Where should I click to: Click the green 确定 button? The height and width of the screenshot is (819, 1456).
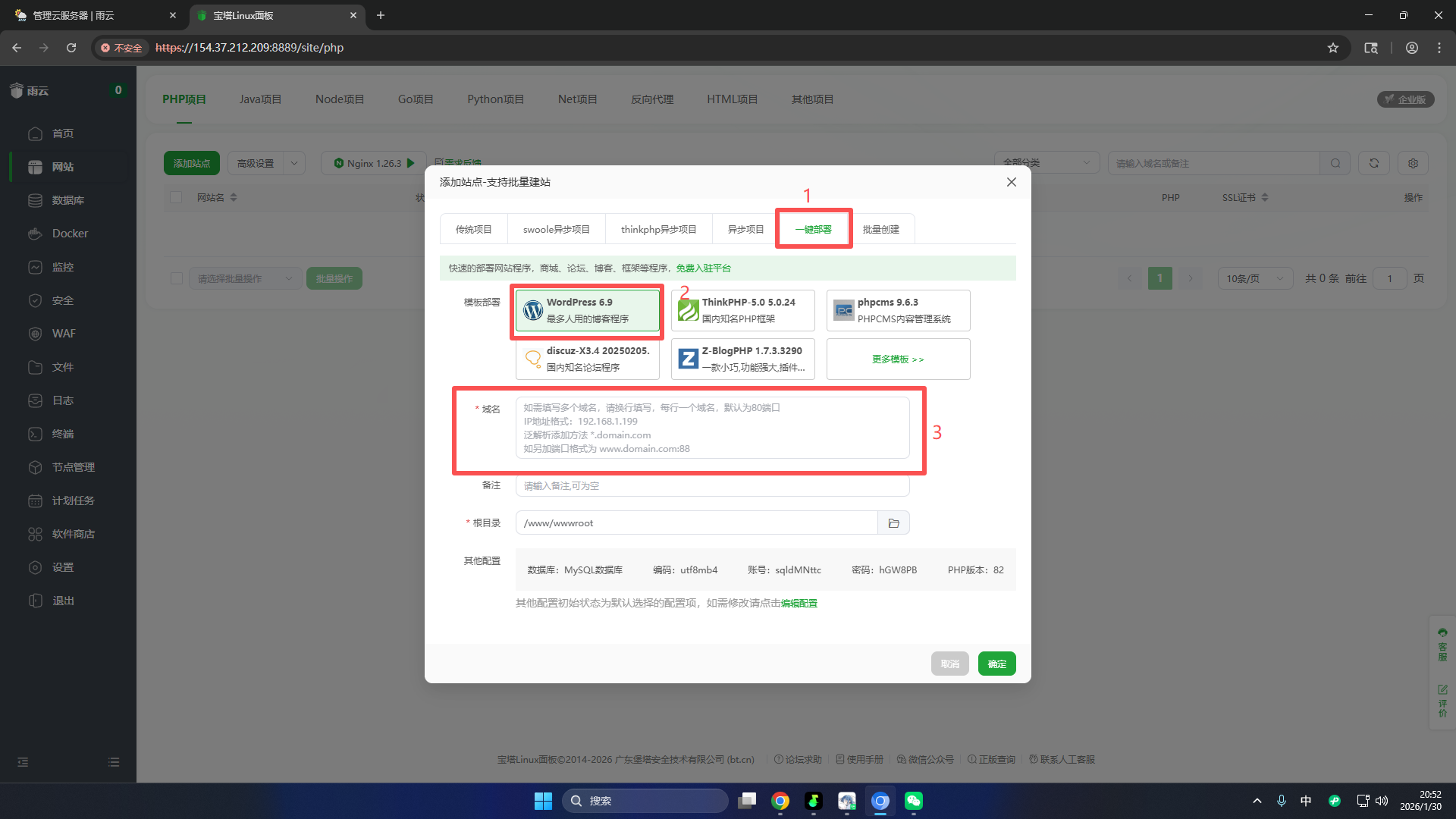pyautogui.click(x=996, y=664)
